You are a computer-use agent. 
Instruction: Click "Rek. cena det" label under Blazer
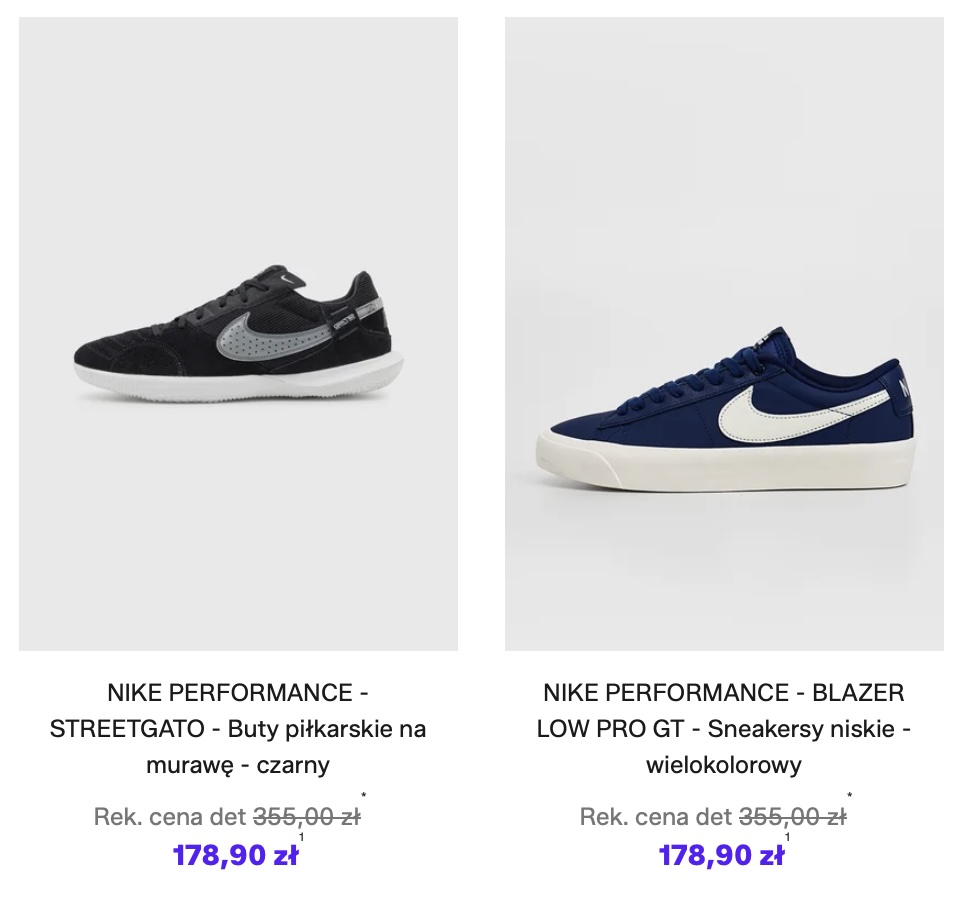pyautogui.click(x=655, y=817)
